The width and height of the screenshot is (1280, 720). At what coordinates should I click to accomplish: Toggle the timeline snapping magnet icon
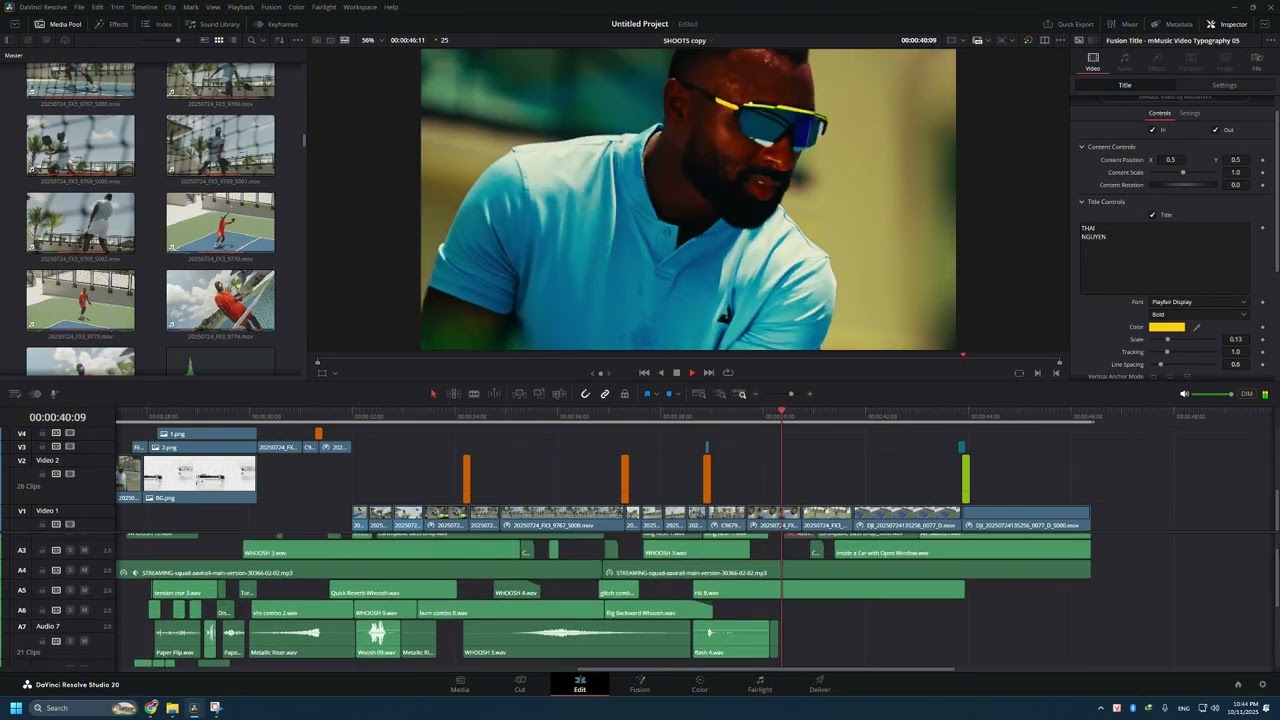click(x=585, y=394)
